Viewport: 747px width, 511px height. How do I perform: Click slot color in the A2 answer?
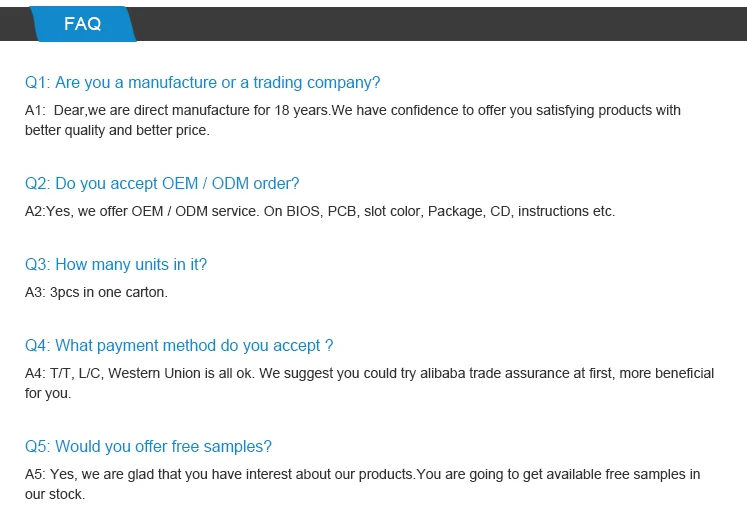click(392, 211)
